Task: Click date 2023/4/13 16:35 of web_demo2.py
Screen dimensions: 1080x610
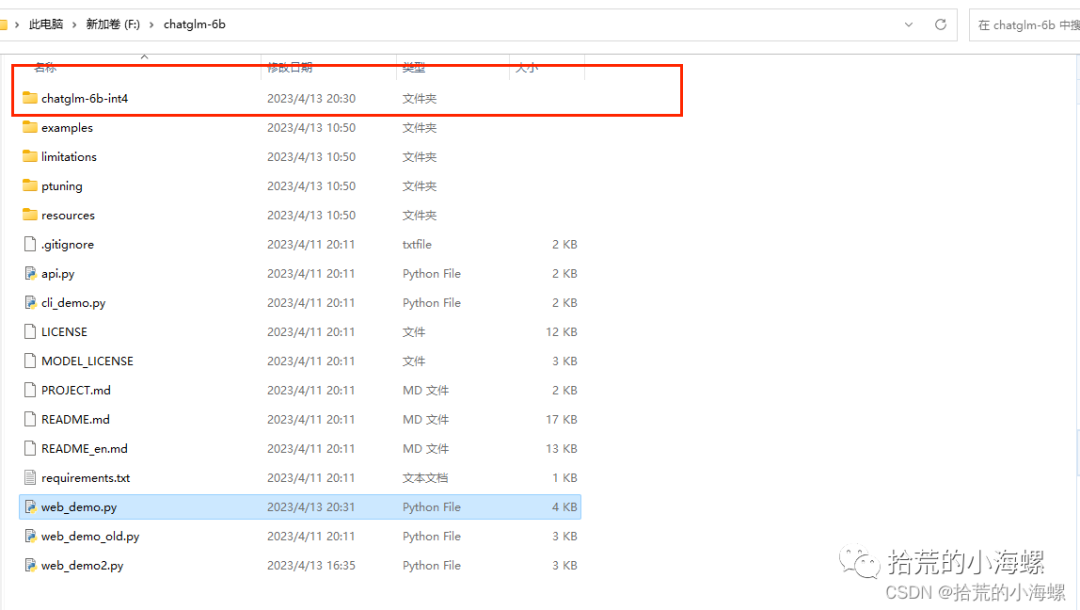Action: pyautogui.click(x=311, y=565)
